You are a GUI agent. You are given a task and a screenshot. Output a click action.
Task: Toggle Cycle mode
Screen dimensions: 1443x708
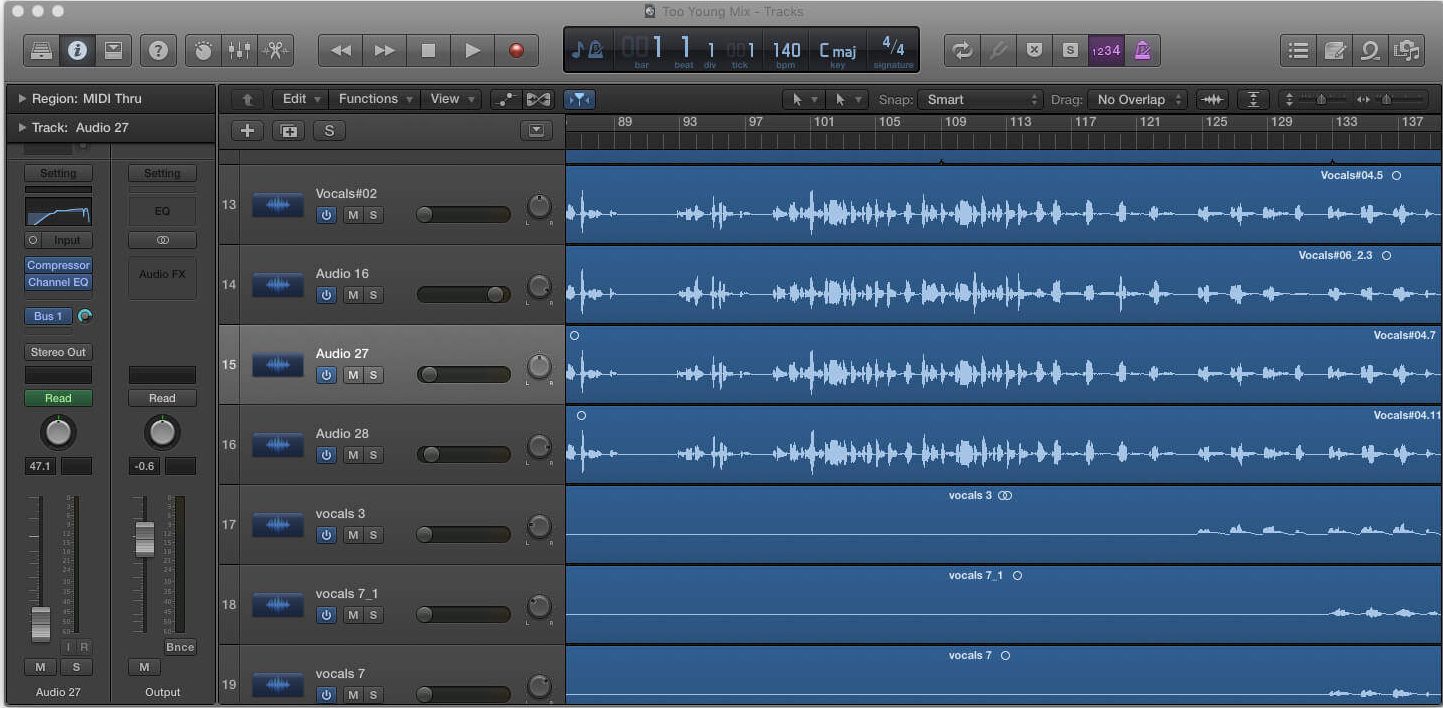click(x=962, y=50)
